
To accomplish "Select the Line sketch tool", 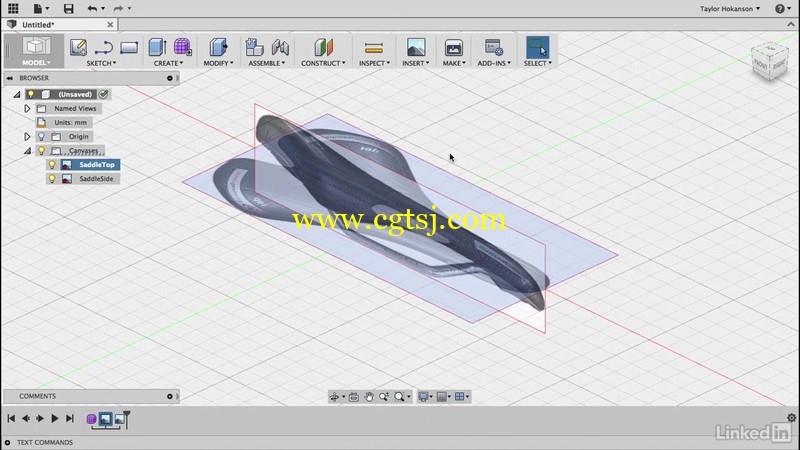I will click(x=104, y=47).
